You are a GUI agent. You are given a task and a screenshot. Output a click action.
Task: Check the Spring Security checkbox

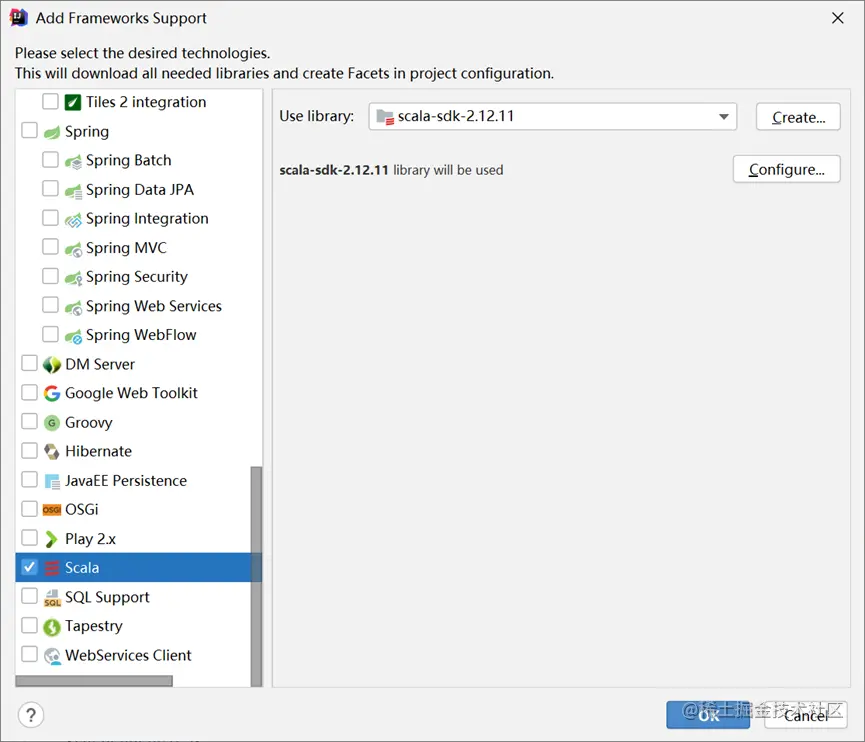(x=50, y=275)
